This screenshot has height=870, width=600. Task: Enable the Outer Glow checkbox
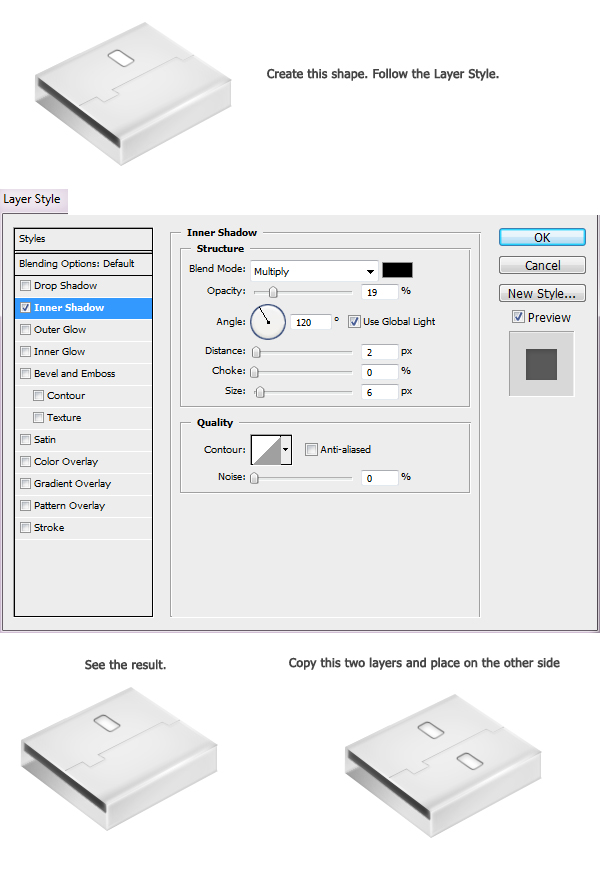click(25, 330)
